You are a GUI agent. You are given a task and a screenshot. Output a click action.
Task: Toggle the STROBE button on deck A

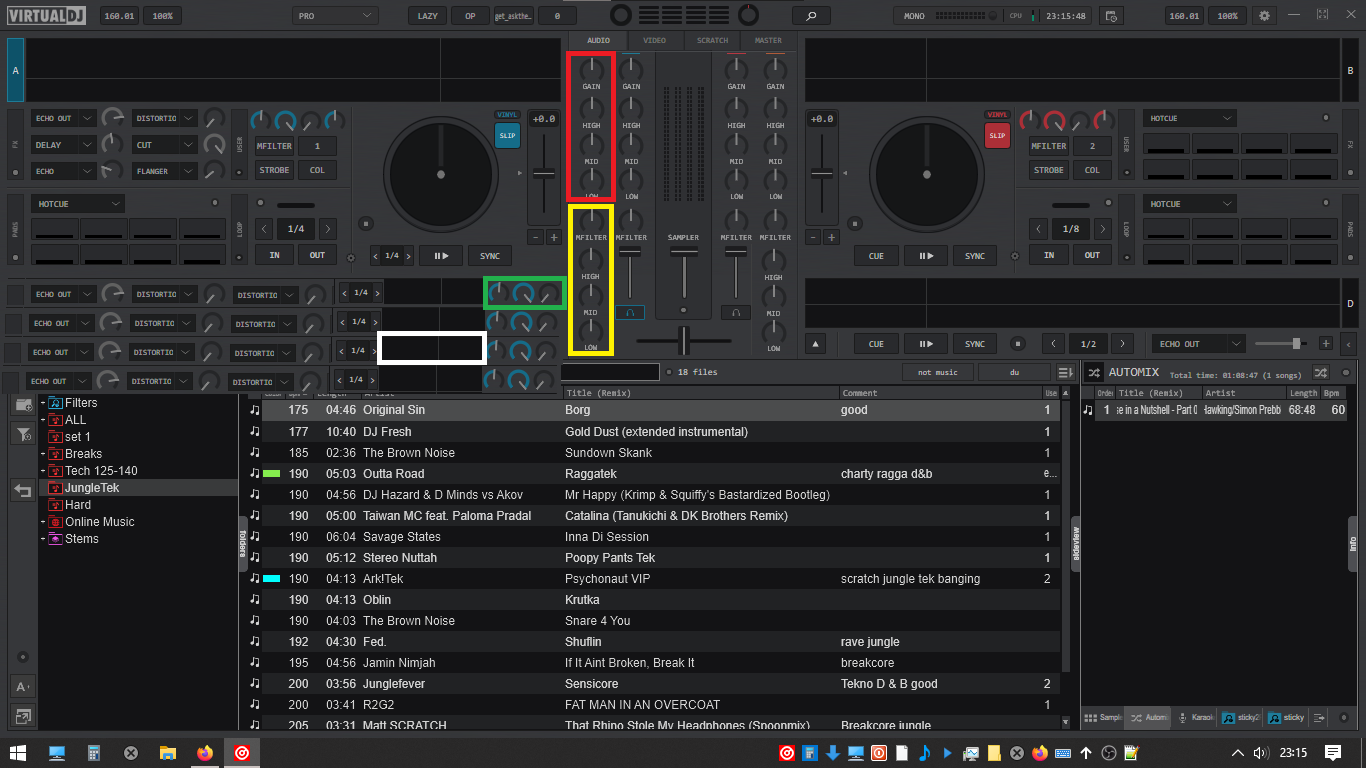(274, 170)
